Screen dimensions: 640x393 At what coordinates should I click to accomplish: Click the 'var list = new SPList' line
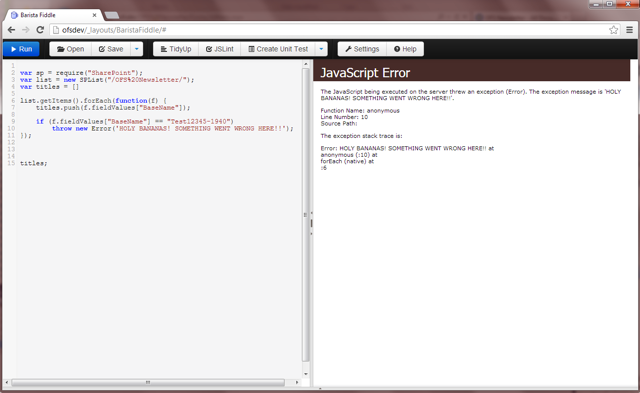click(107, 80)
